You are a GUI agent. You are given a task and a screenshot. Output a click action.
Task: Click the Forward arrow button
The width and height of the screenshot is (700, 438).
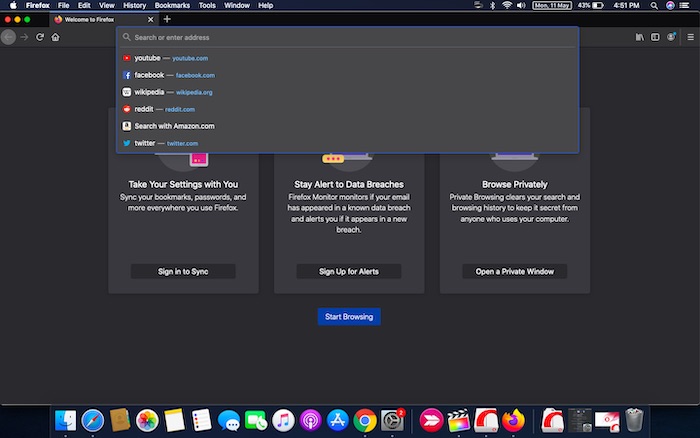[x=25, y=37]
